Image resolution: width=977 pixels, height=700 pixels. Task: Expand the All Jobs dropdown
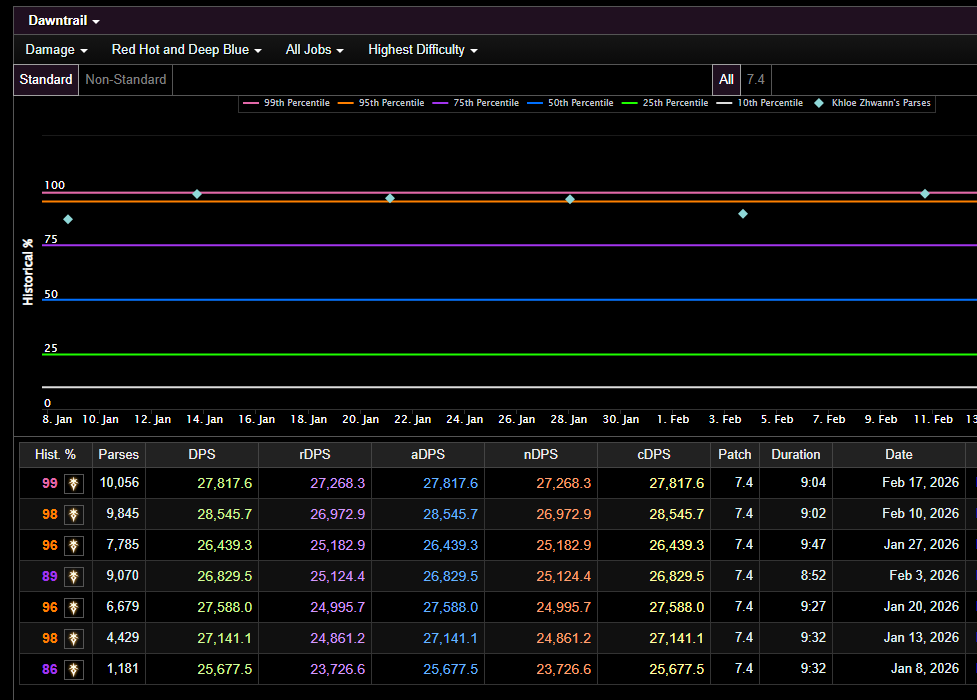(x=314, y=50)
